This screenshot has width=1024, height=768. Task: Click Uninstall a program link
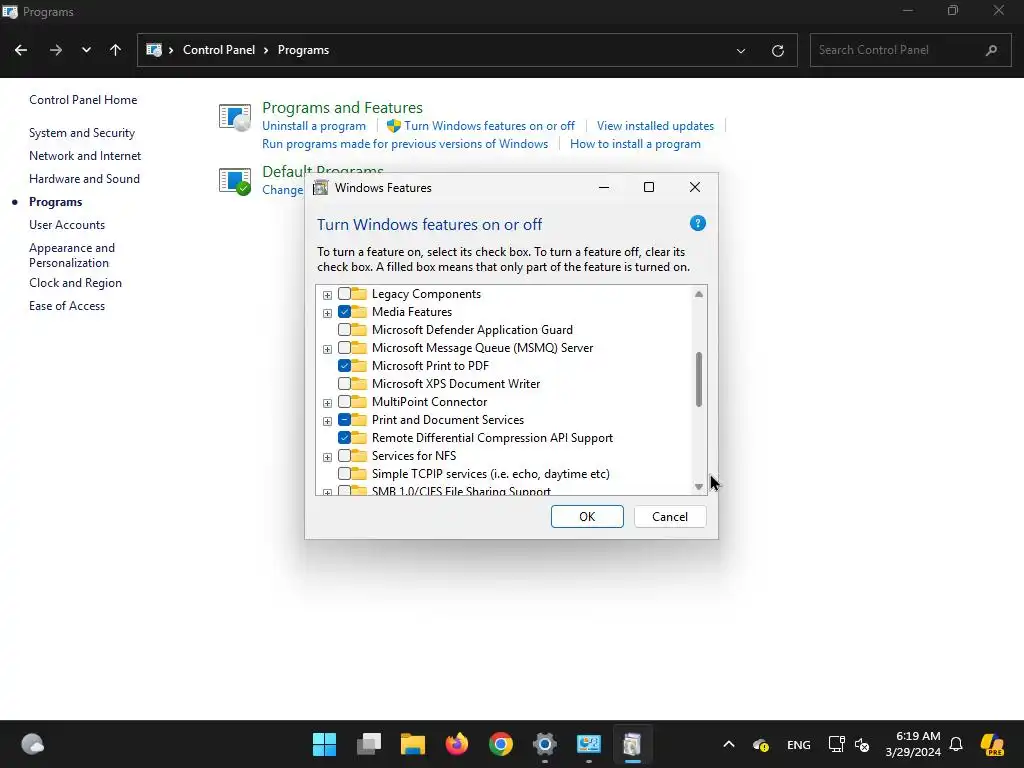(314, 126)
